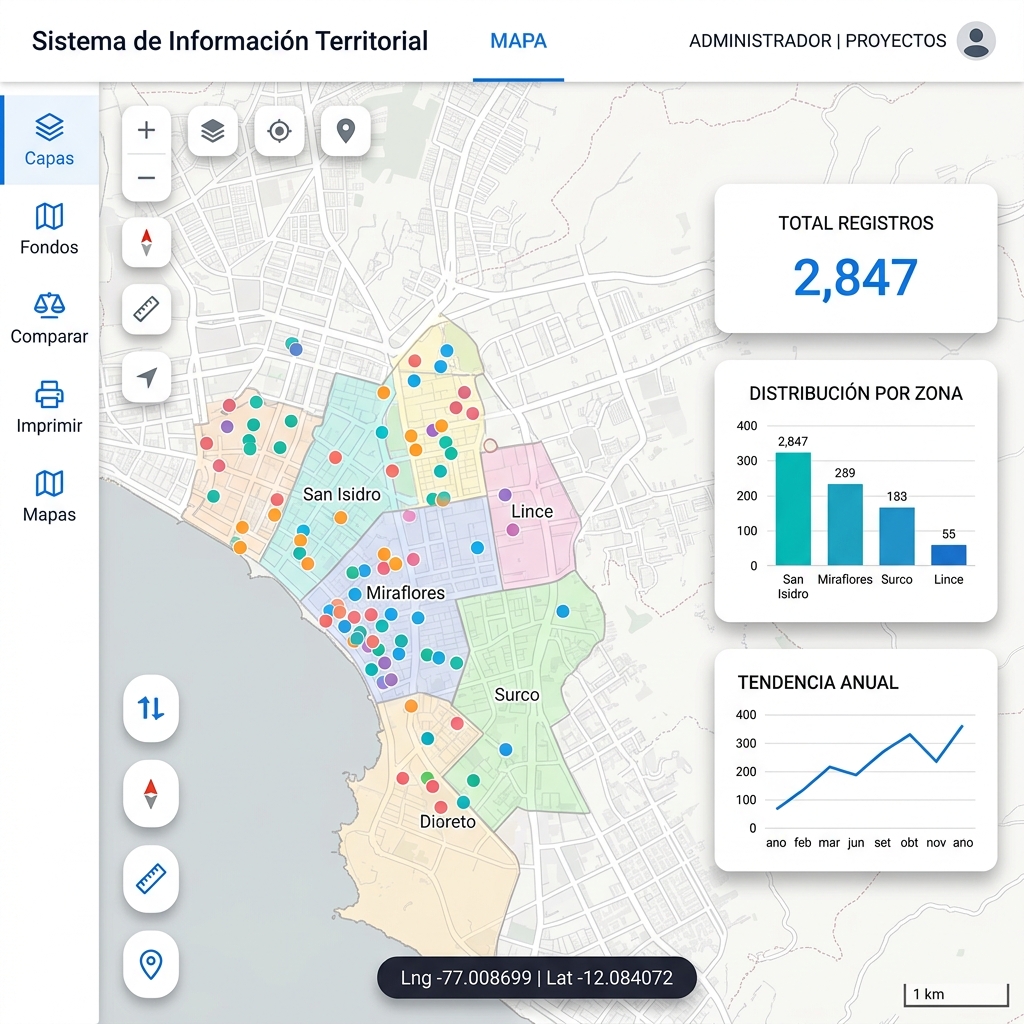The height and width of the screenshot is (1024, 1024).
Task: Click the blue map point in Surco's northeast
Action: [x=563, y=611]
